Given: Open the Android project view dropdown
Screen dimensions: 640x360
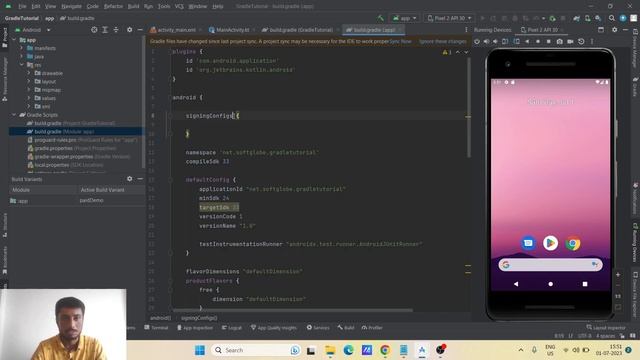Looking at the screenshot, I should (x=33, y=30).
